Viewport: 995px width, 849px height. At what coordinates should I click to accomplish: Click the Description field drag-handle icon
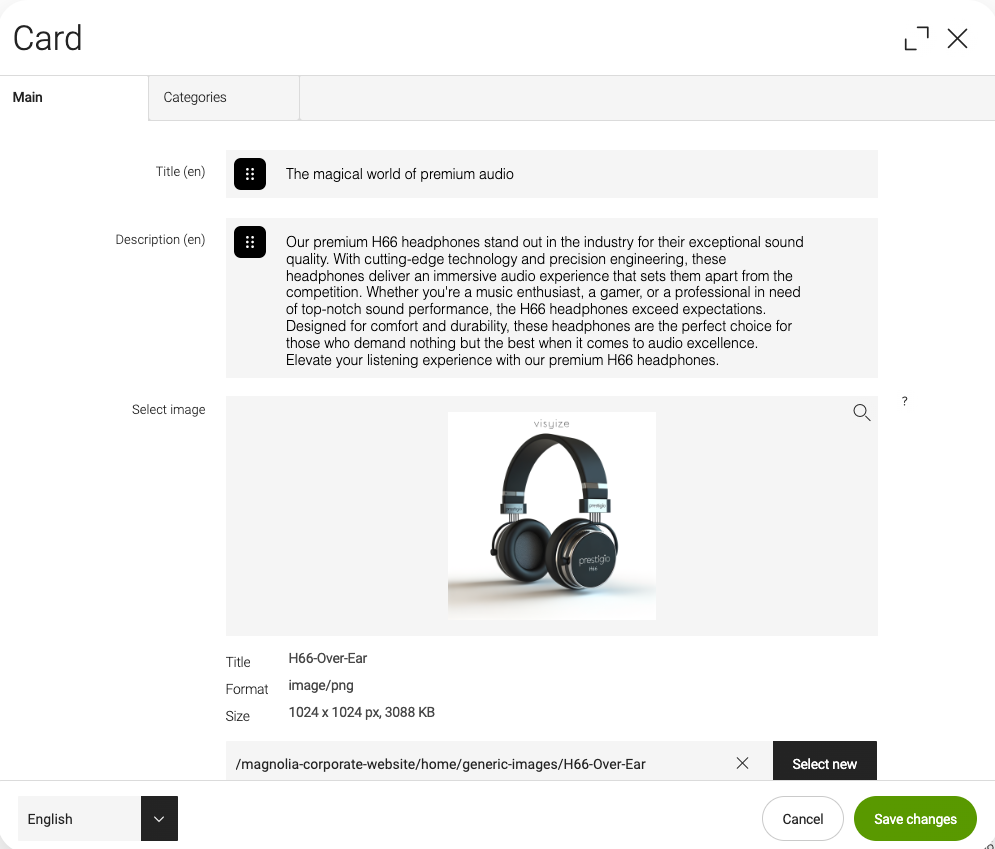tap(250, 242)
